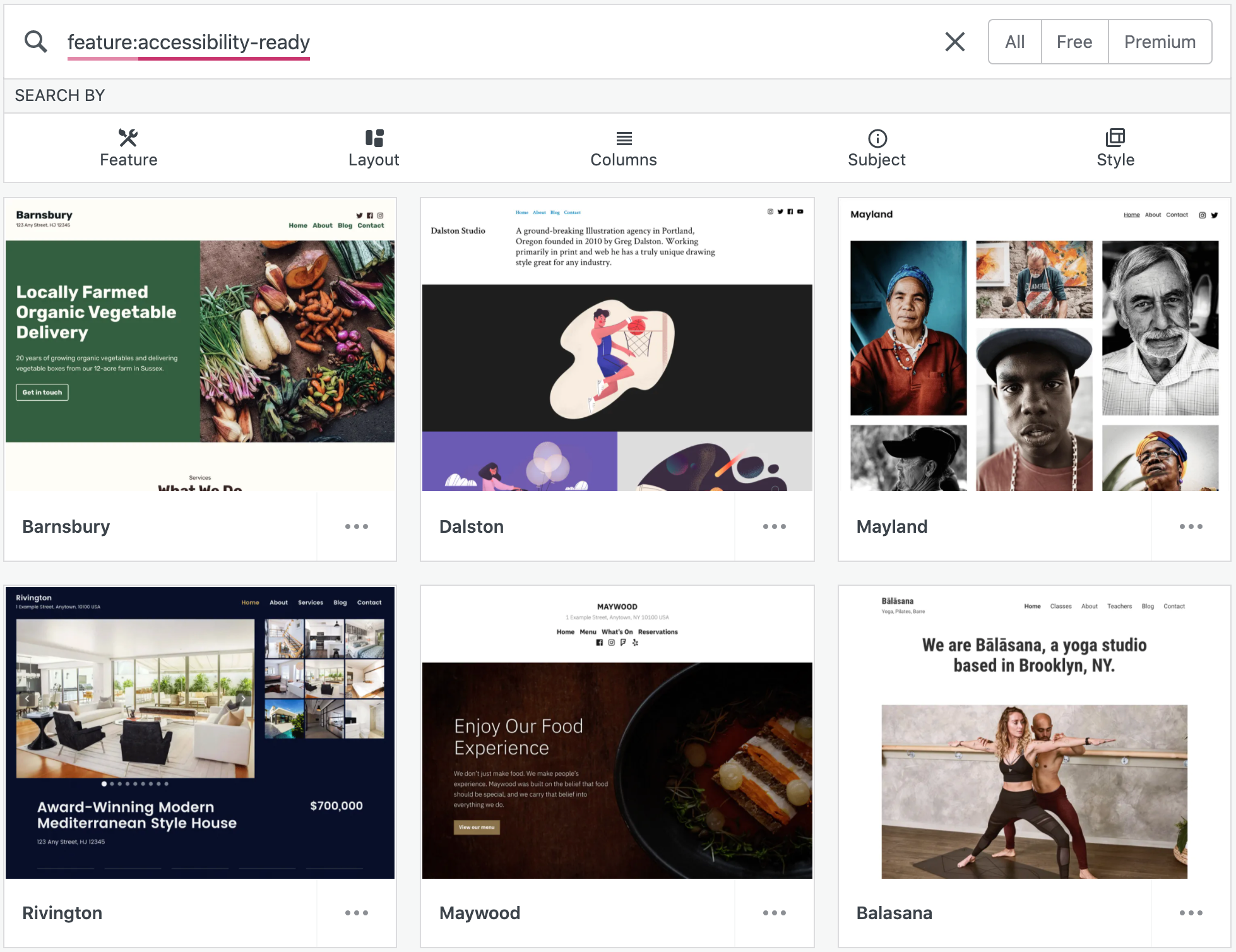Click the Balasana theme name

(894, 913)
